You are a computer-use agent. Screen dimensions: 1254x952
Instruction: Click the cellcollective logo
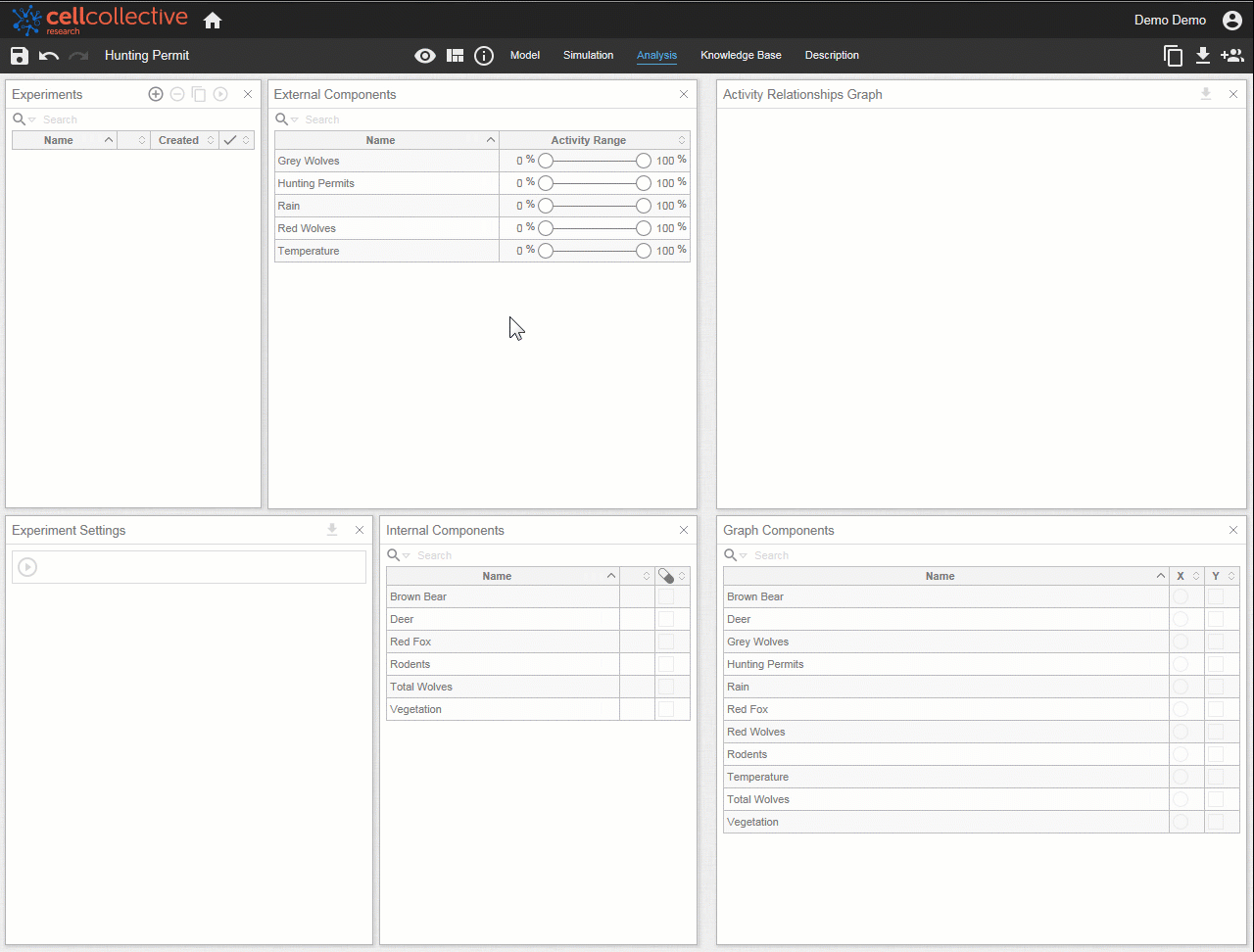99,21
